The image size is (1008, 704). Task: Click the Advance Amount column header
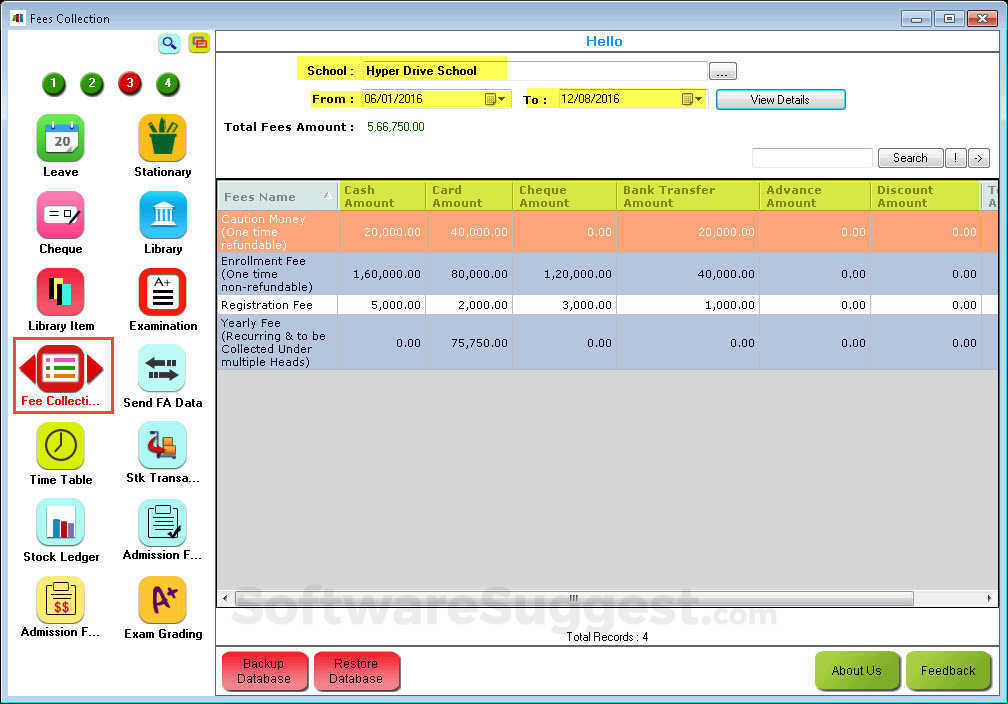point(815,197)
